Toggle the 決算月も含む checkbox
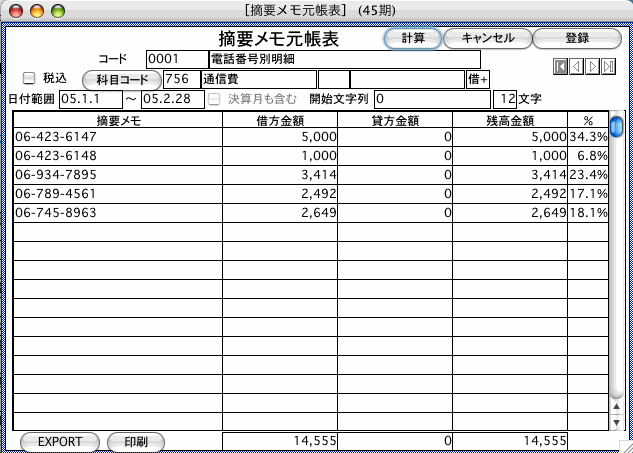Viewport: 633px width, 453px height. [x=213, y=99]
